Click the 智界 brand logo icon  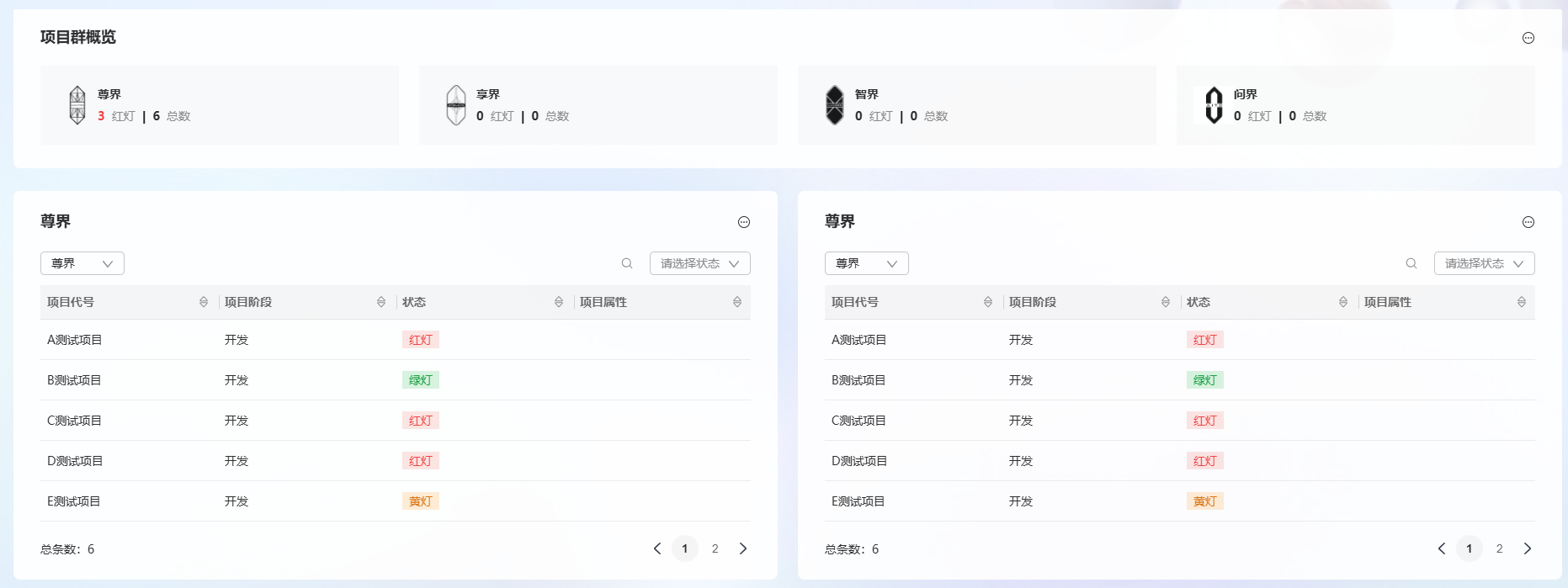pyautogui.click(x=835, y=105)
